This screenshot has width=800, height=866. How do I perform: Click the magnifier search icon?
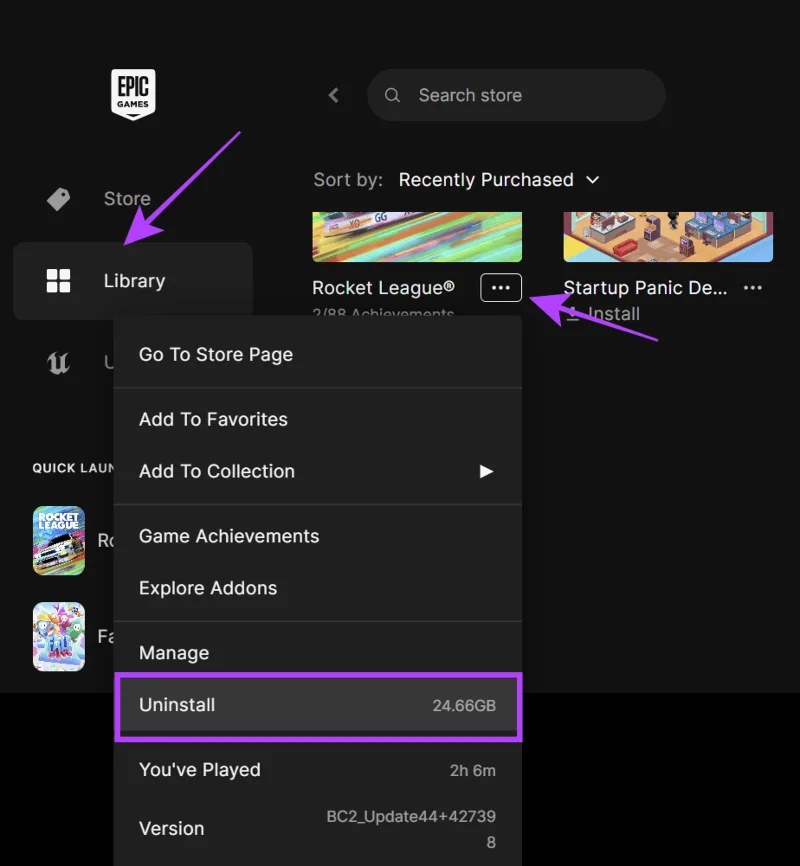[x=392, y=95]
